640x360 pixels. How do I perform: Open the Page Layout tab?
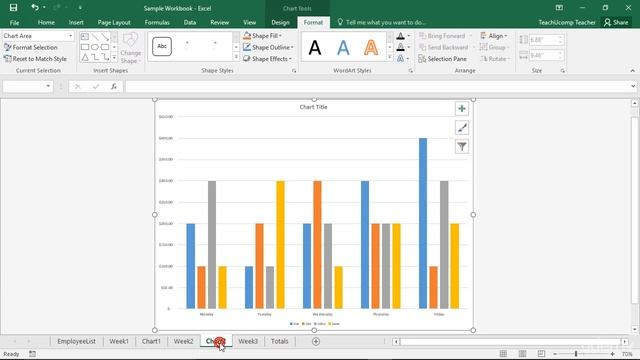114,22
